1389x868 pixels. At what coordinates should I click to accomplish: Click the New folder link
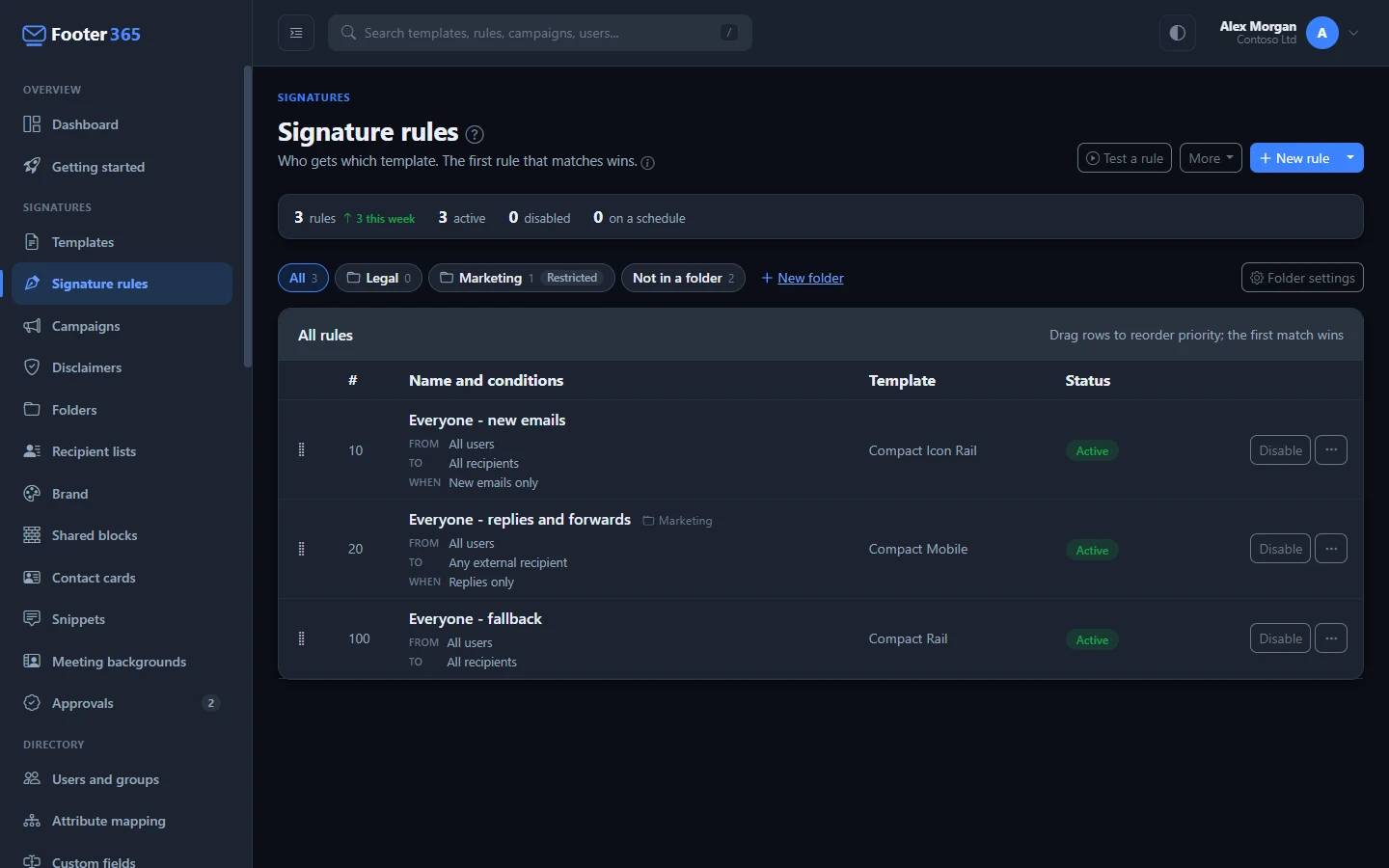coord(803,278)
